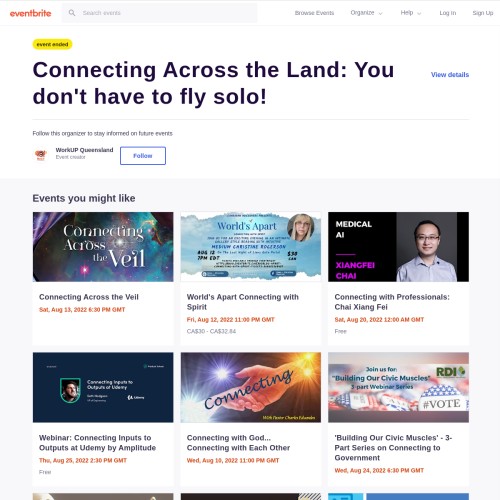
Task: Open the WorkUP Queensland organizer avatar
Action: [41, 155]
